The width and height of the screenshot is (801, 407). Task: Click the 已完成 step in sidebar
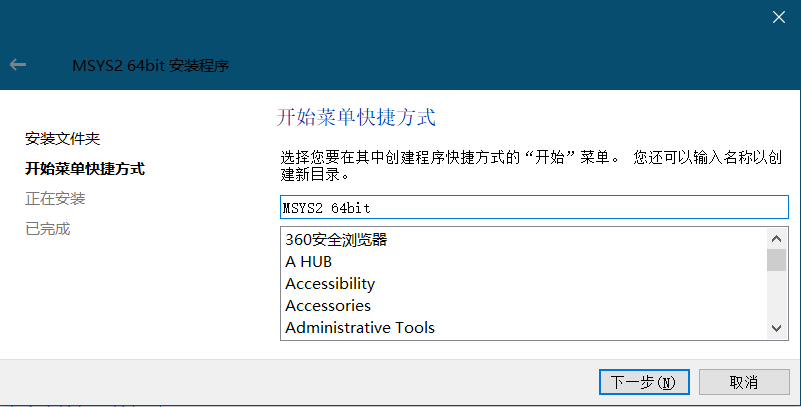[x=48, y=229]
